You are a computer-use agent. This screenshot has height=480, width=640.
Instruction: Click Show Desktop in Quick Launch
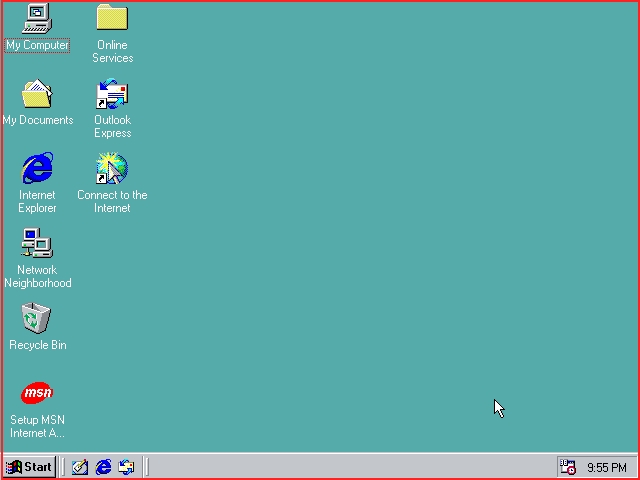click(x=80, y=467)
